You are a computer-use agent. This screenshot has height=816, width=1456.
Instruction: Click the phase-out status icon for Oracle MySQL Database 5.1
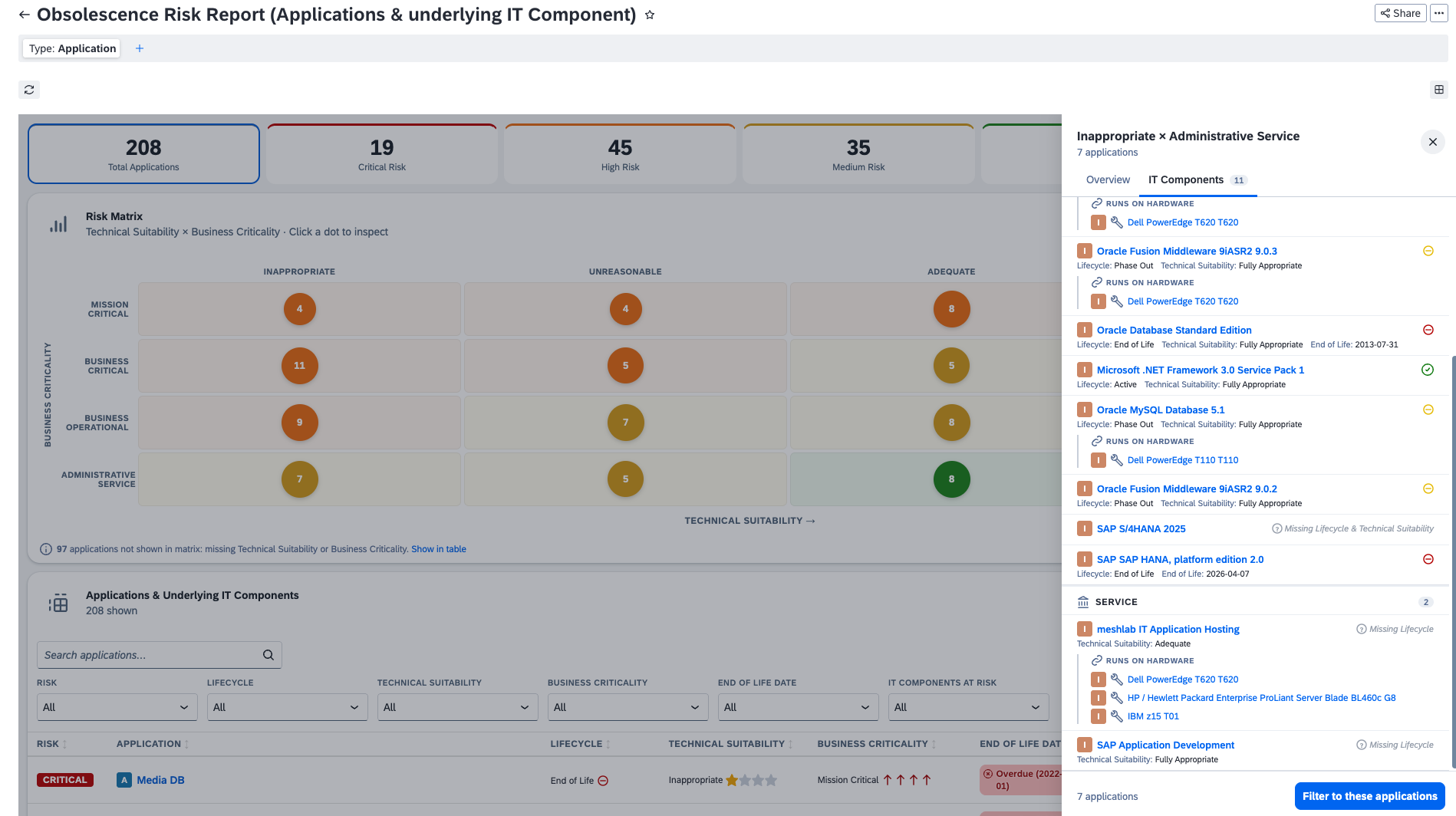point(1428,410)
